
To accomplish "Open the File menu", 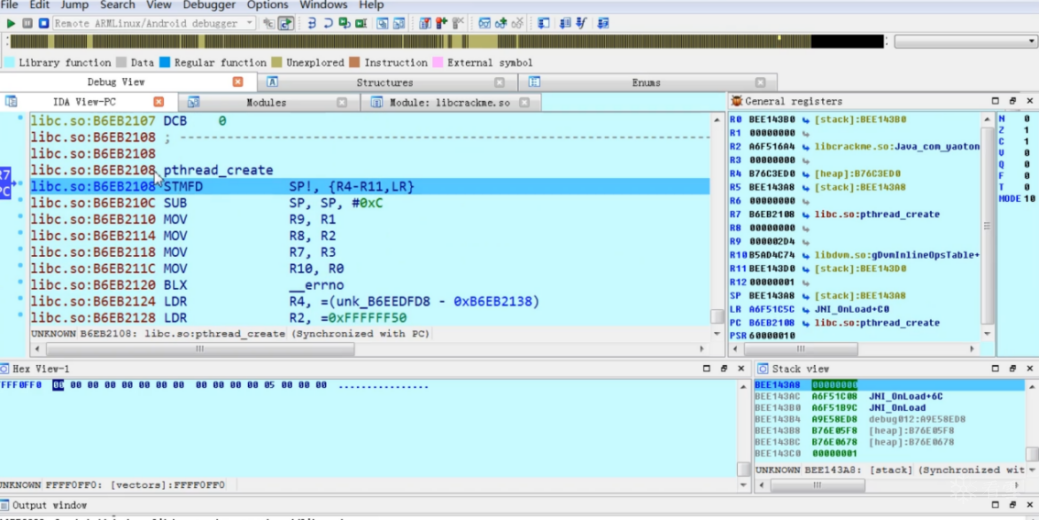I will pos(9,5).
